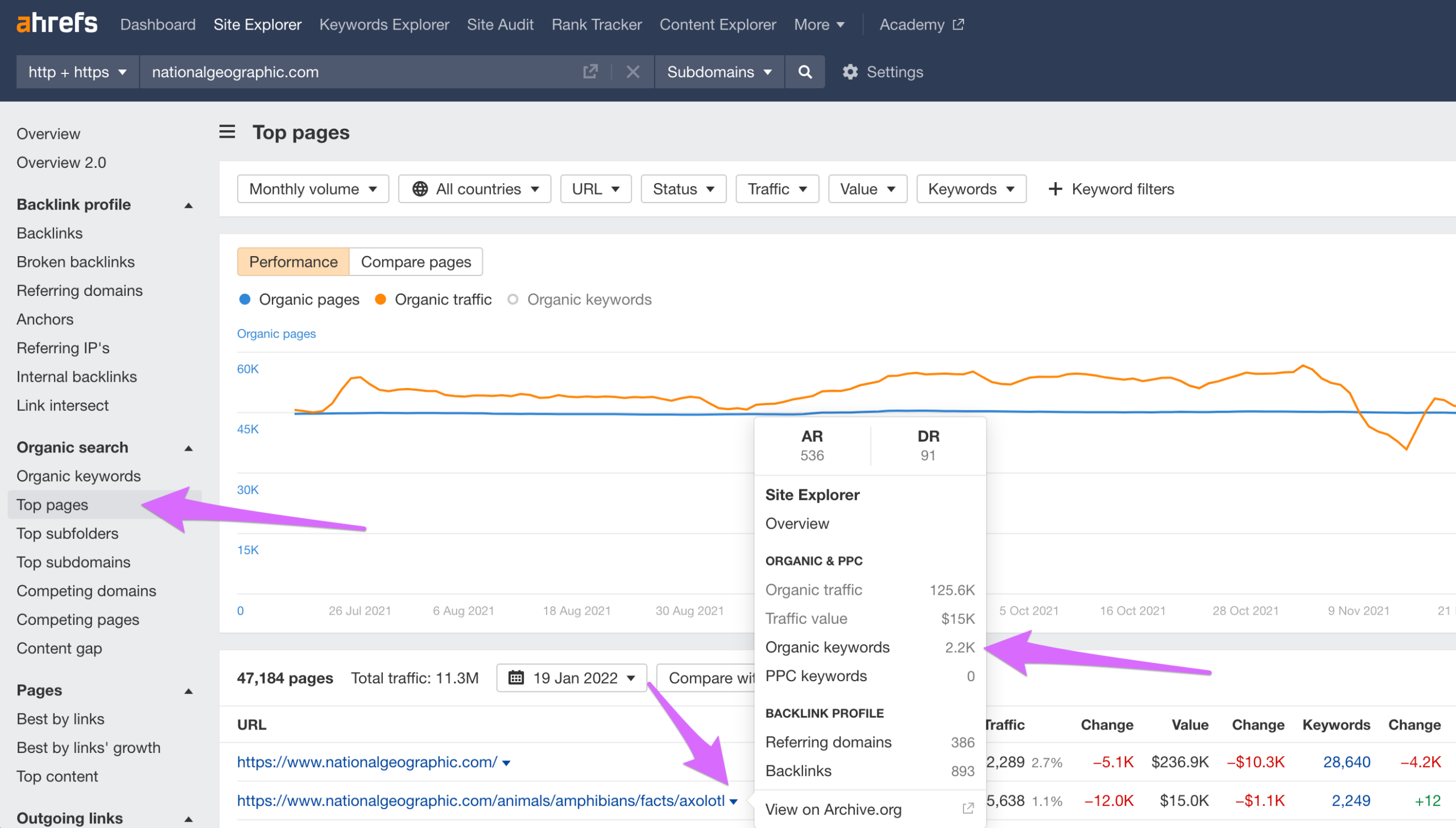Open the Academy external link
The width and height of the screenshot is (1456, 828).
(921, 24)
